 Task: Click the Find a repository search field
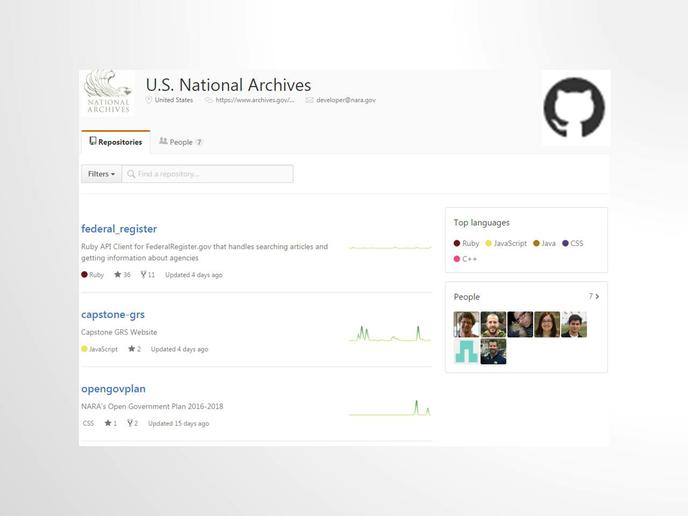pyautogui.click(x=208, y=174)
